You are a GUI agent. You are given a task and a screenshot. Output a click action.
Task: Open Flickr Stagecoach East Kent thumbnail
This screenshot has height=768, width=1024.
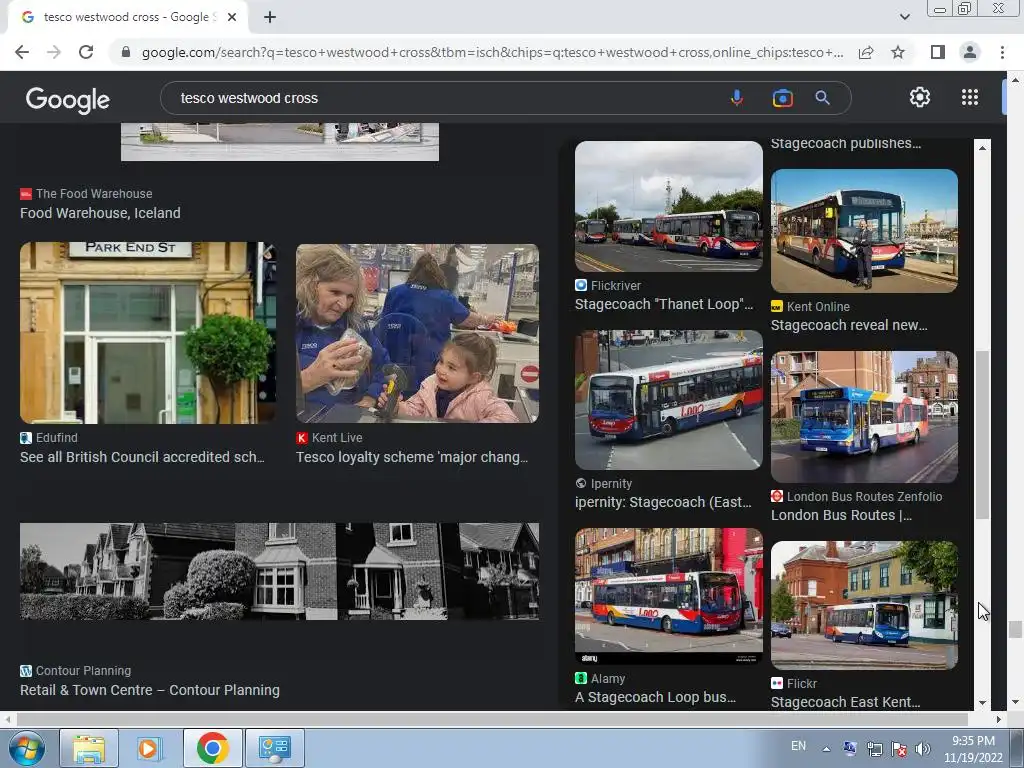coord(864,605)
